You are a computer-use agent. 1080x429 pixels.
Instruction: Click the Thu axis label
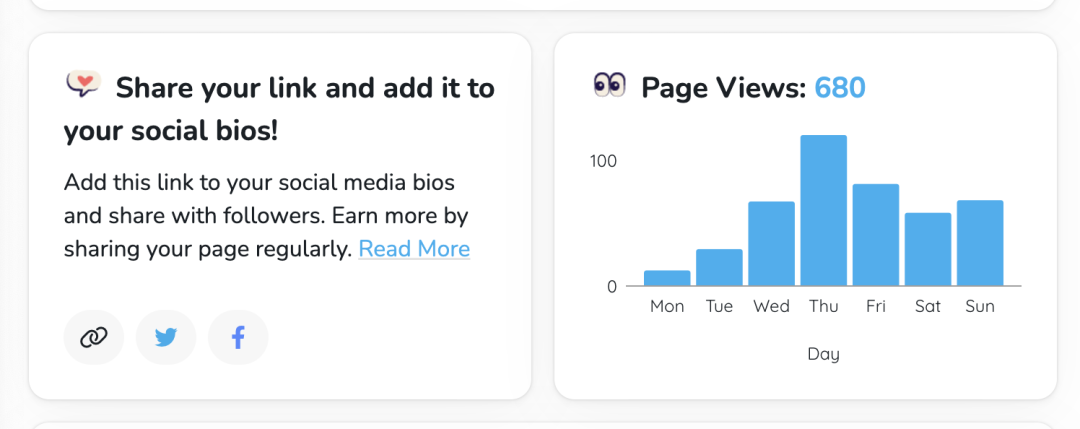pos(824,306)
